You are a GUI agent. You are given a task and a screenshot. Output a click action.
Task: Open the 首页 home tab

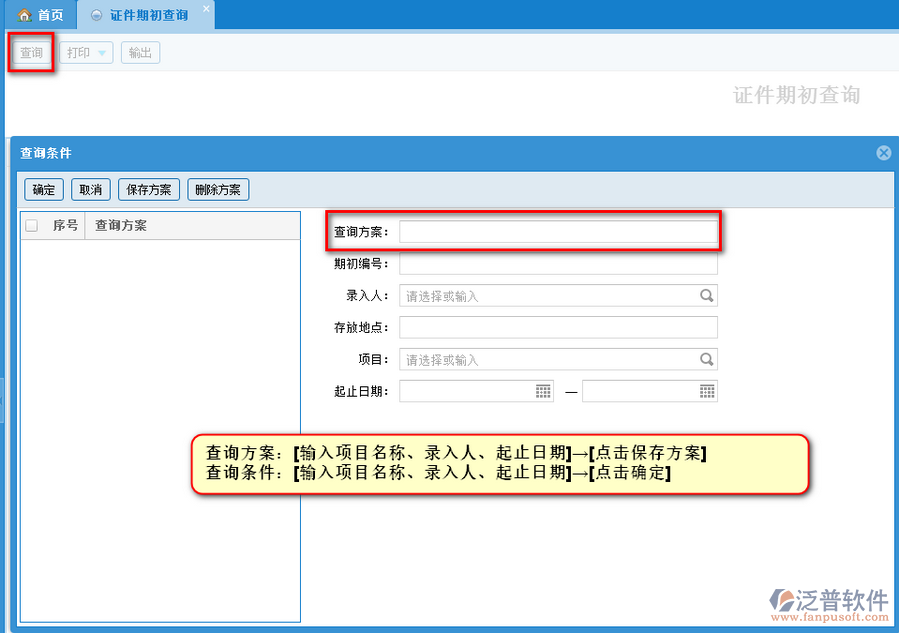pyautogui.click(x=41, y=15)
